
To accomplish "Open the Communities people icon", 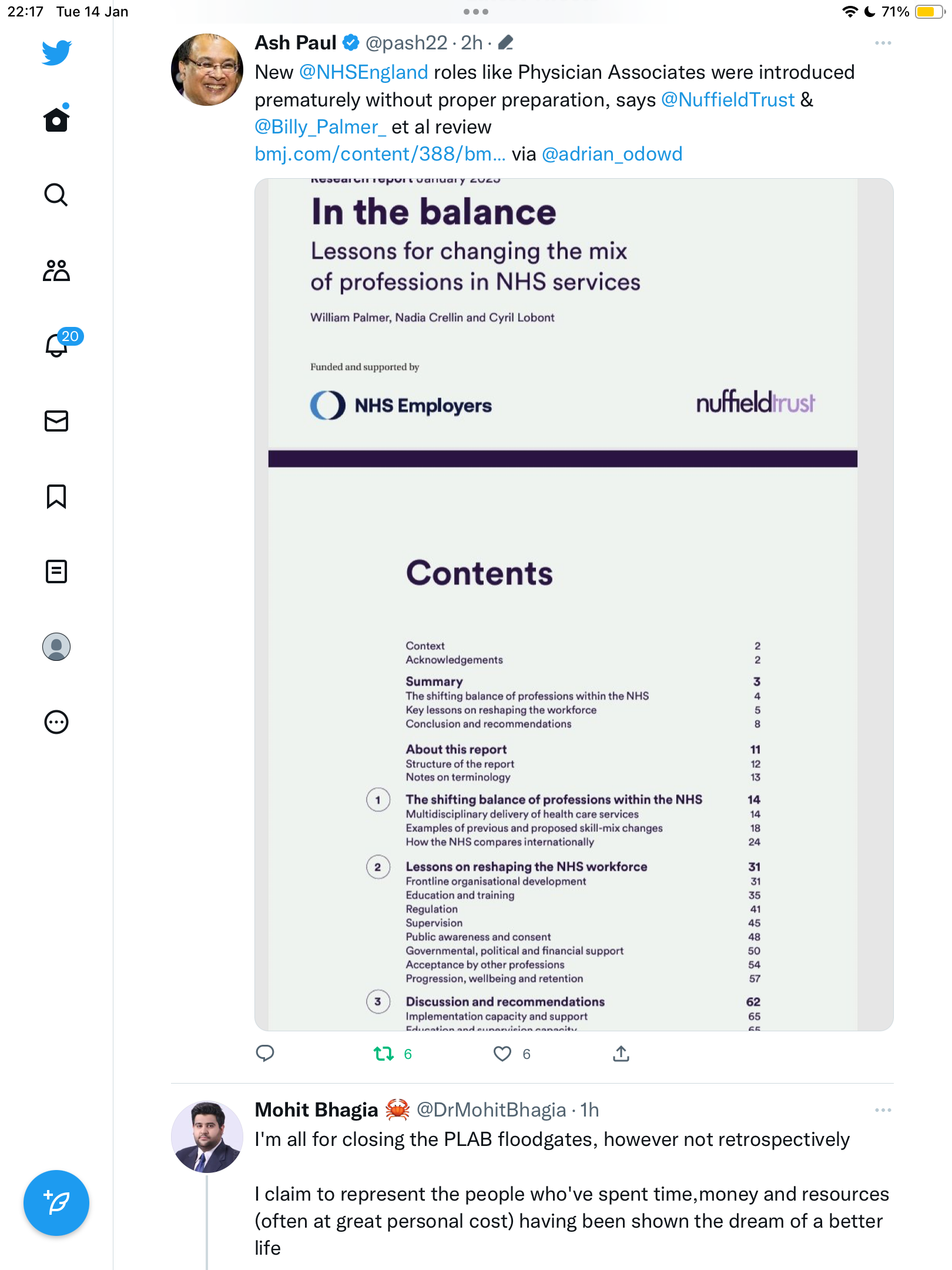I will point(56,270).
